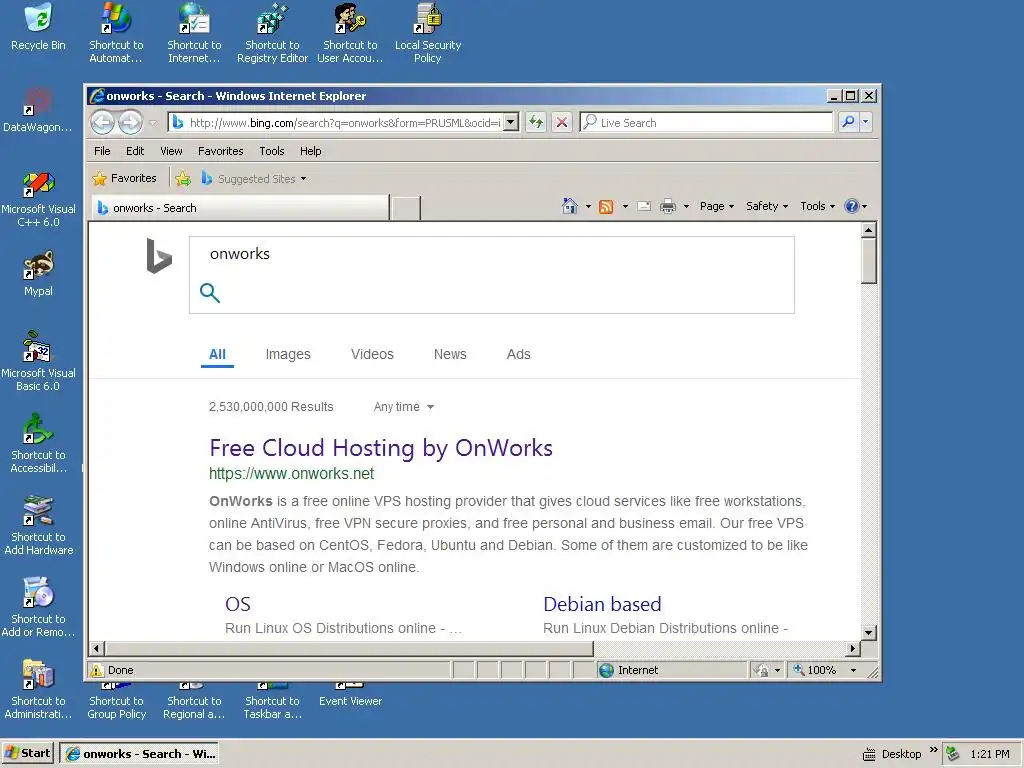Image resolution: width=1024 pixels, height=768 pixels.
Task: Click the Help question mark icon
Action: tap(852, 206)
